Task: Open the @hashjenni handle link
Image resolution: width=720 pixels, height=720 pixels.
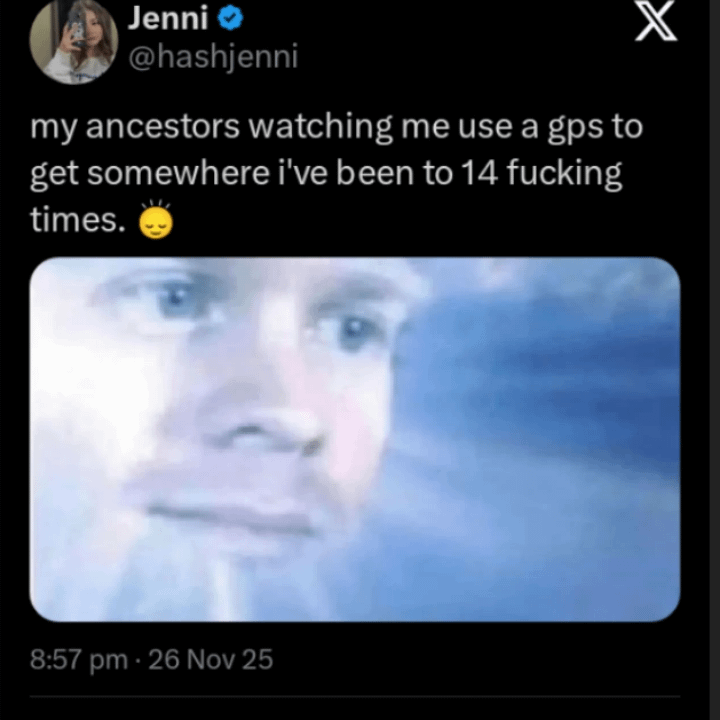Action: 213,57
